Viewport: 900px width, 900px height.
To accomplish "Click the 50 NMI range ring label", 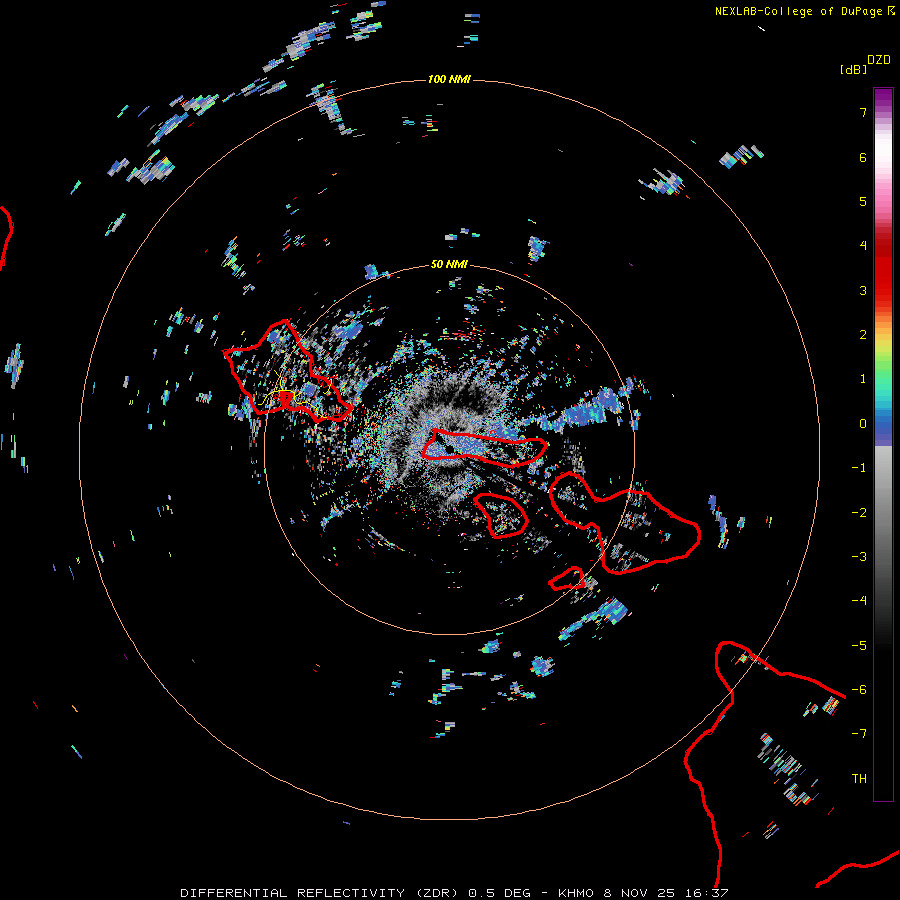I will click(449, 264).
